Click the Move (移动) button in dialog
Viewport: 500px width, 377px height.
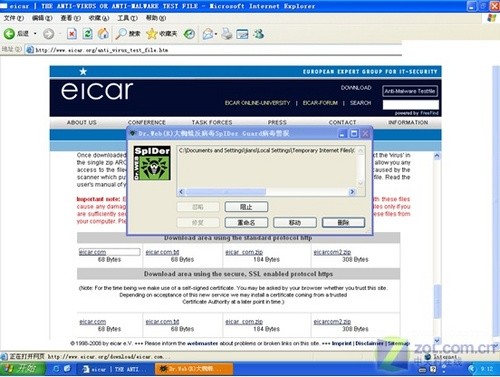295,222
